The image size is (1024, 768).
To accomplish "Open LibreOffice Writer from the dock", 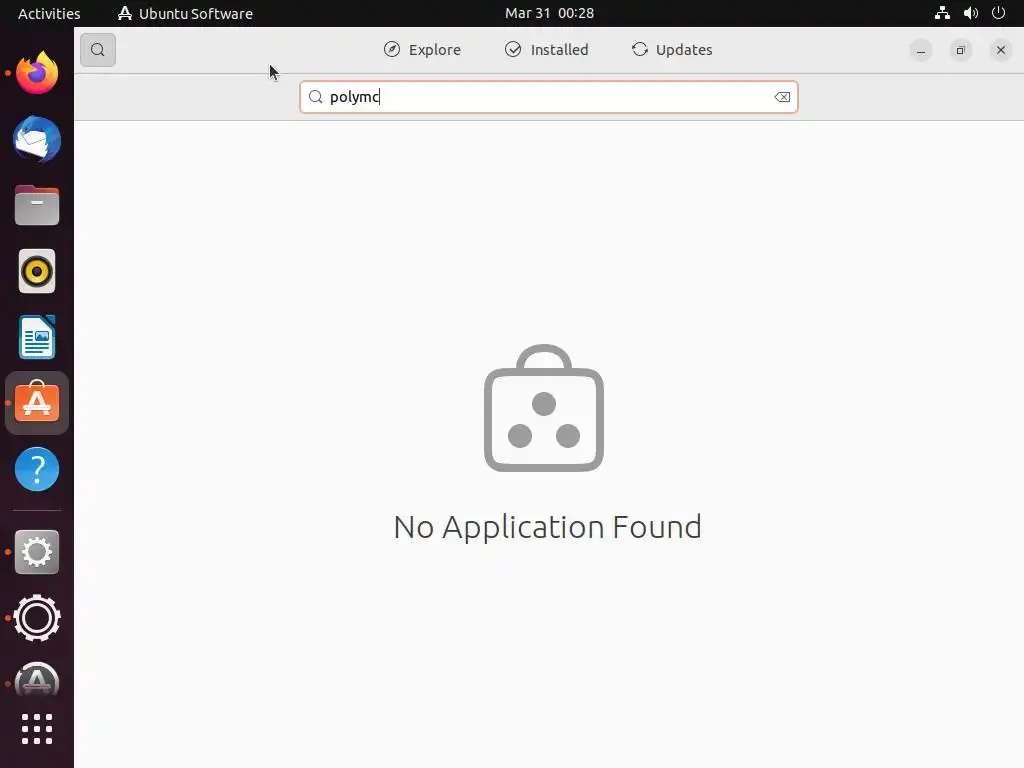I will [x=37, y=337].
